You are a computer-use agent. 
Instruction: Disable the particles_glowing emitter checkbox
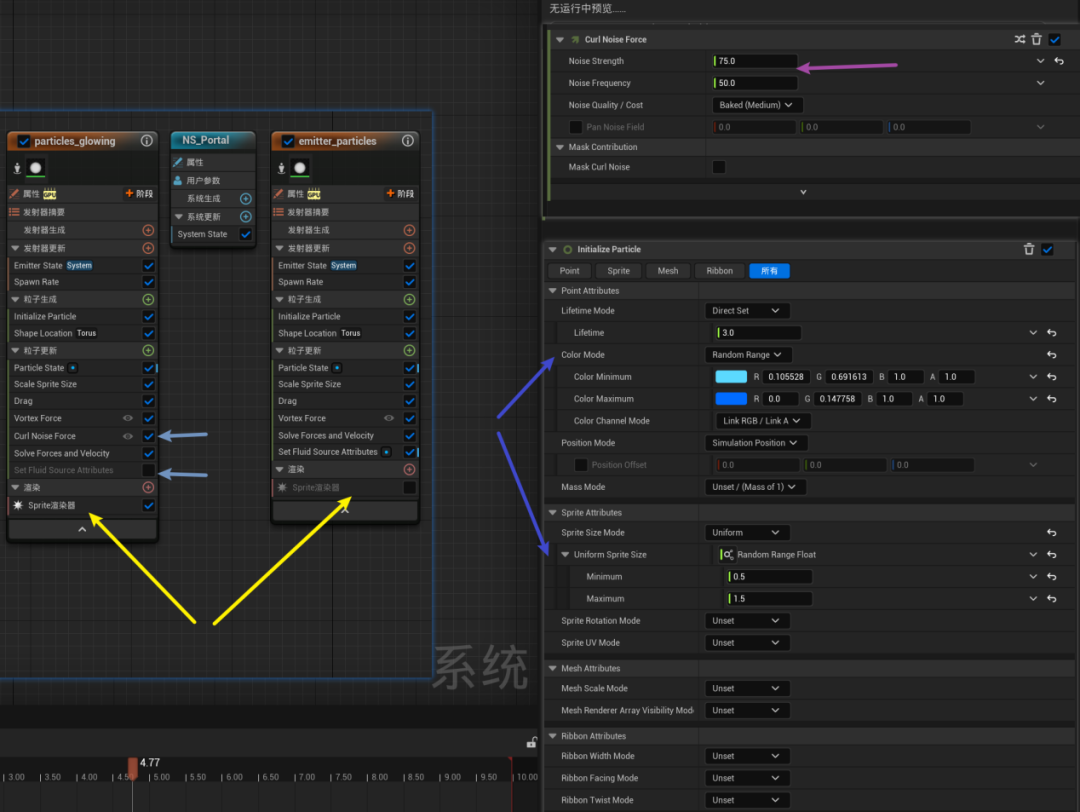pos(23,141)
